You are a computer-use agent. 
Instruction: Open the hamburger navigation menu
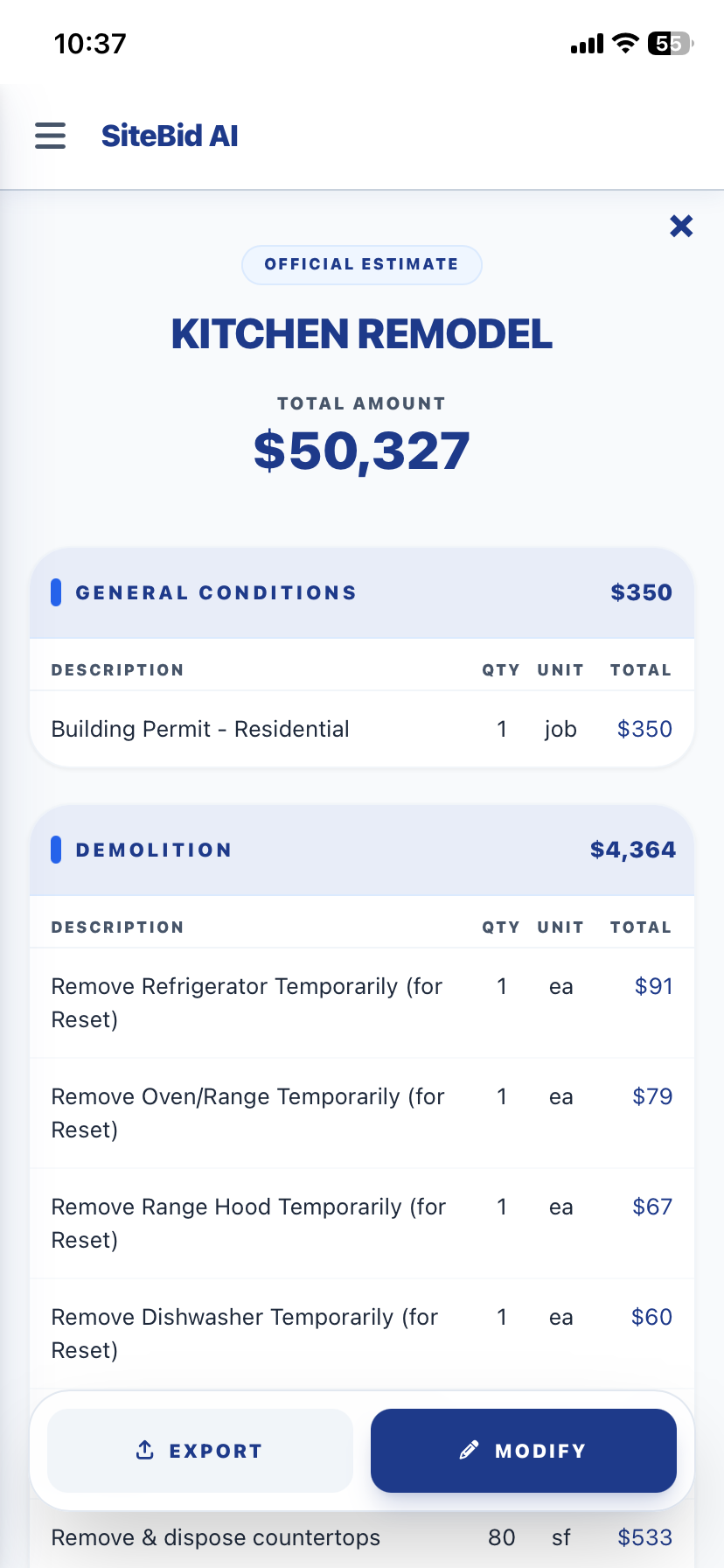[50, 136]
